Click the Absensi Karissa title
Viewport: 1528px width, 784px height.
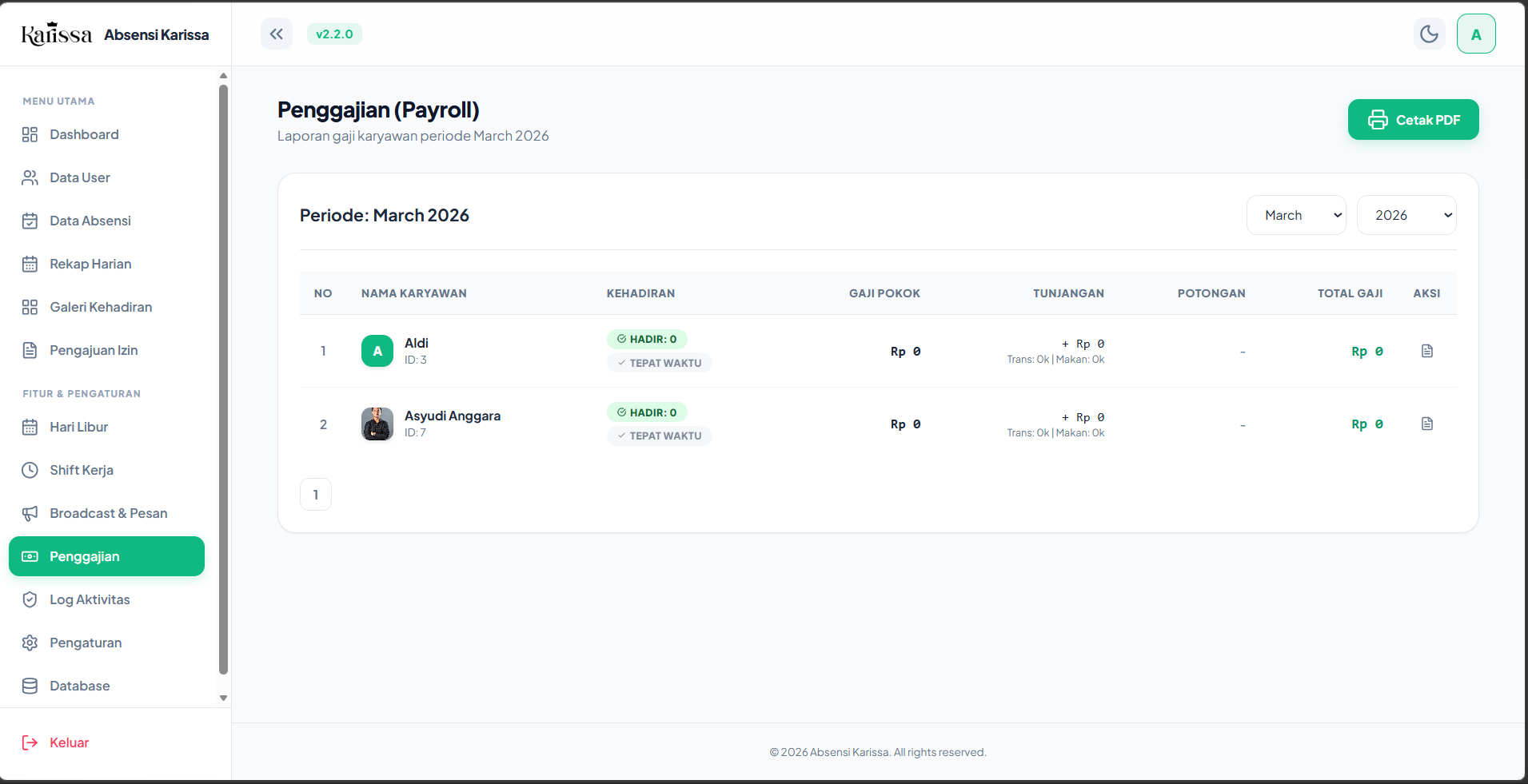point(157,34)
